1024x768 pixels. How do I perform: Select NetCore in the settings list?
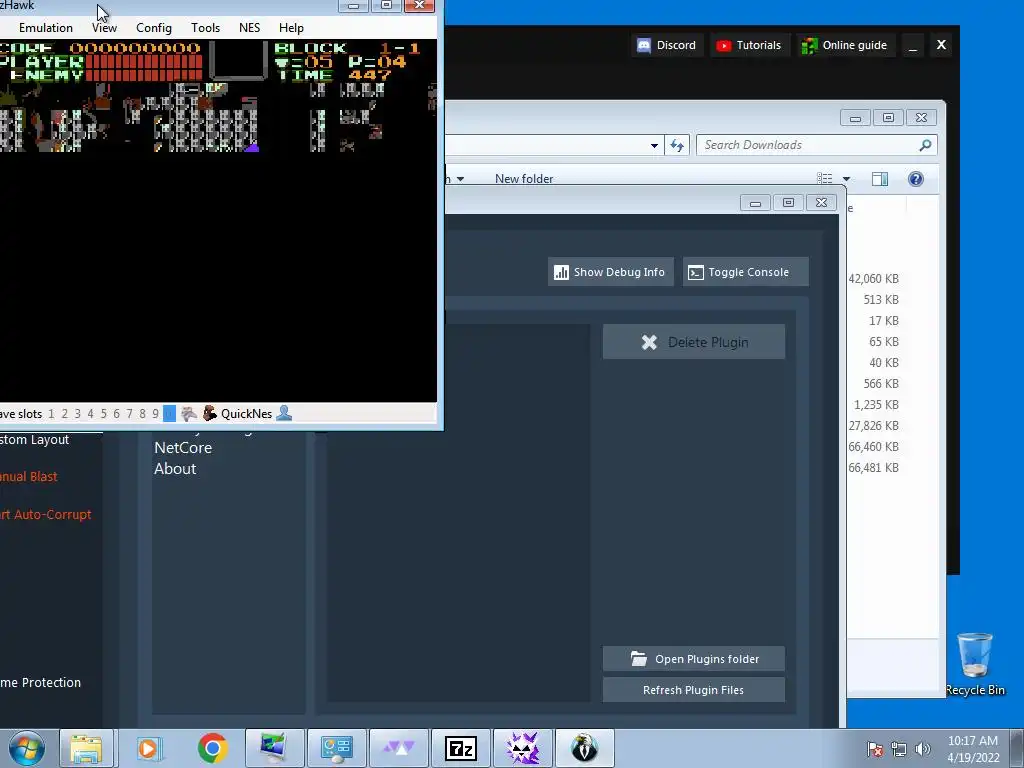tap(183, 447)
